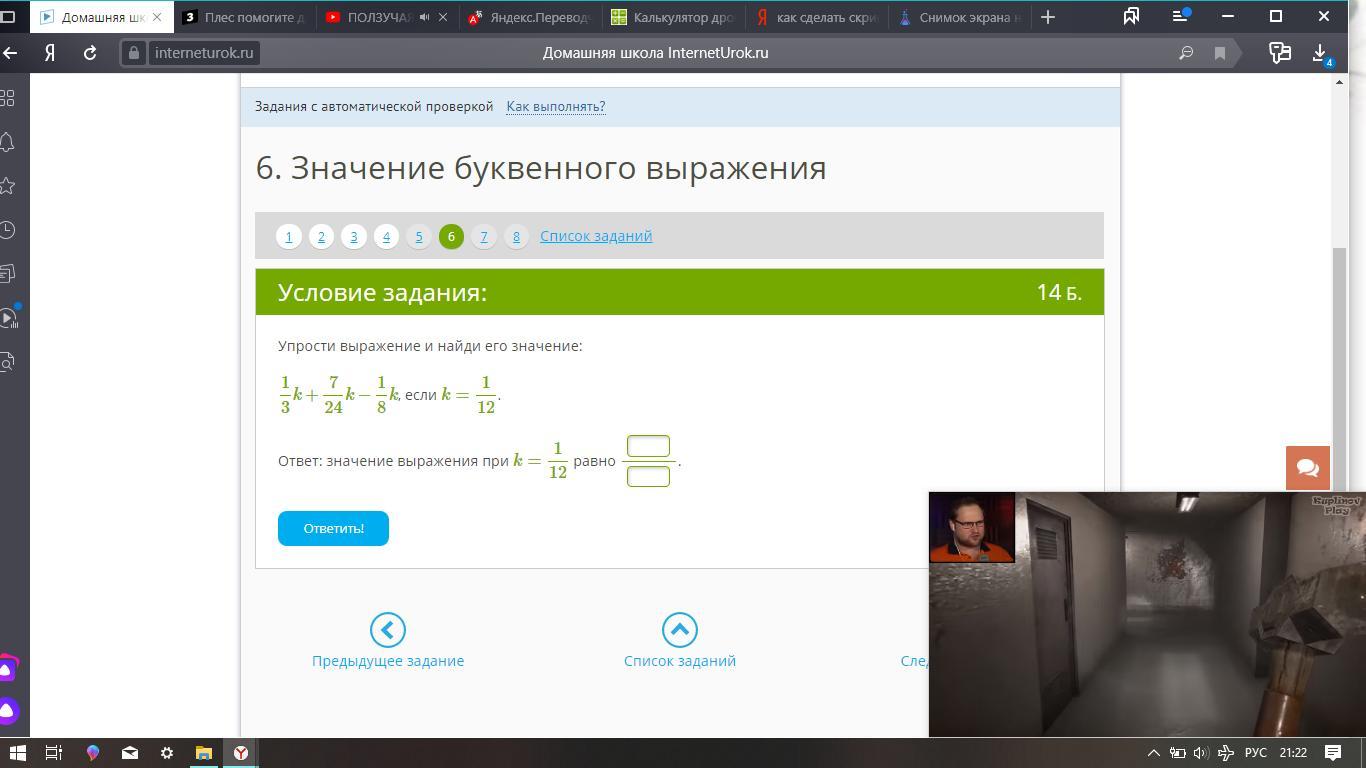
Task: Open the volume control in tray
Action: [x=1201, y=753]
